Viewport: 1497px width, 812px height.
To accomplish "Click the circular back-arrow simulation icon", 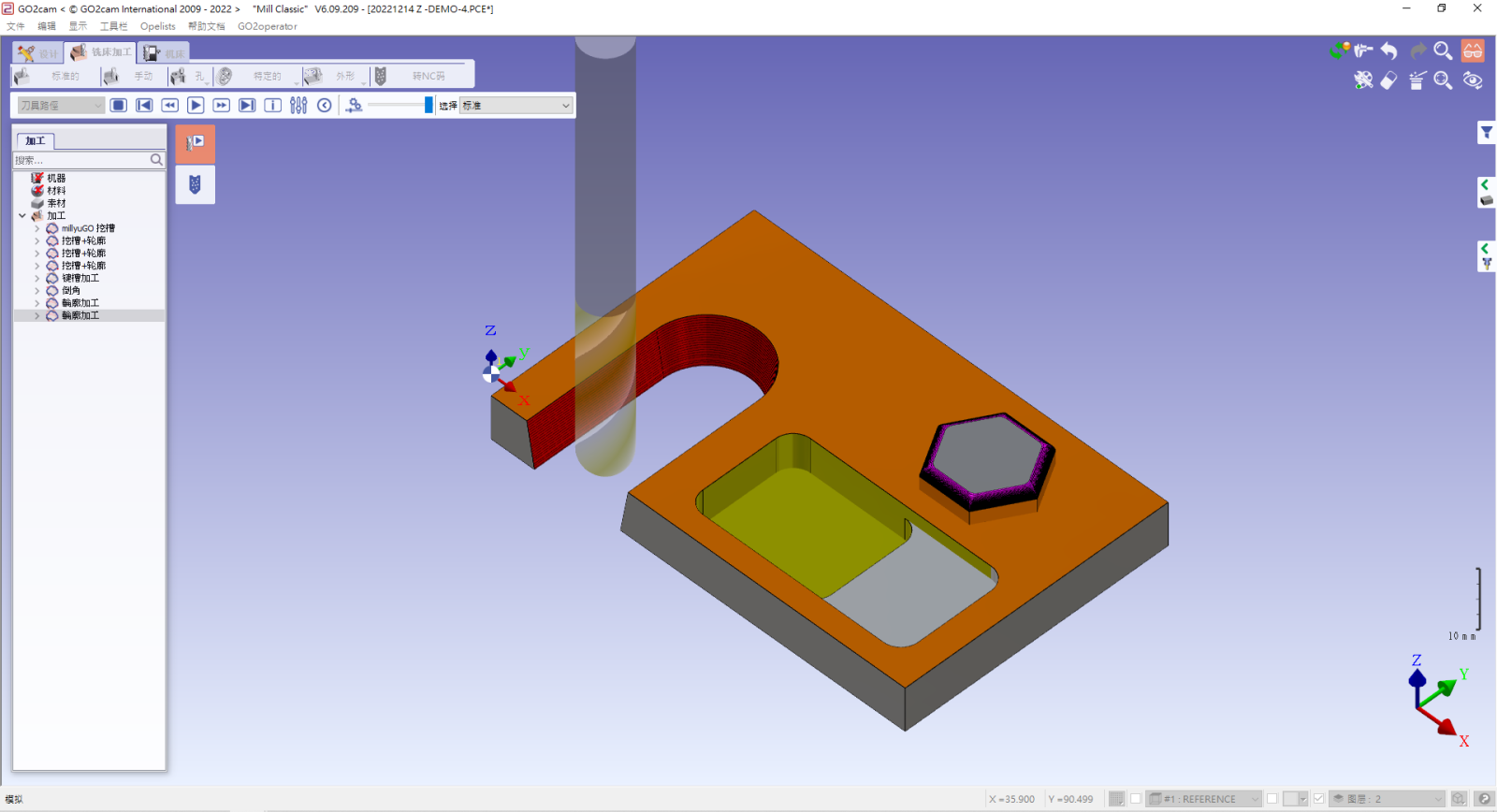I will coord(324,106).
